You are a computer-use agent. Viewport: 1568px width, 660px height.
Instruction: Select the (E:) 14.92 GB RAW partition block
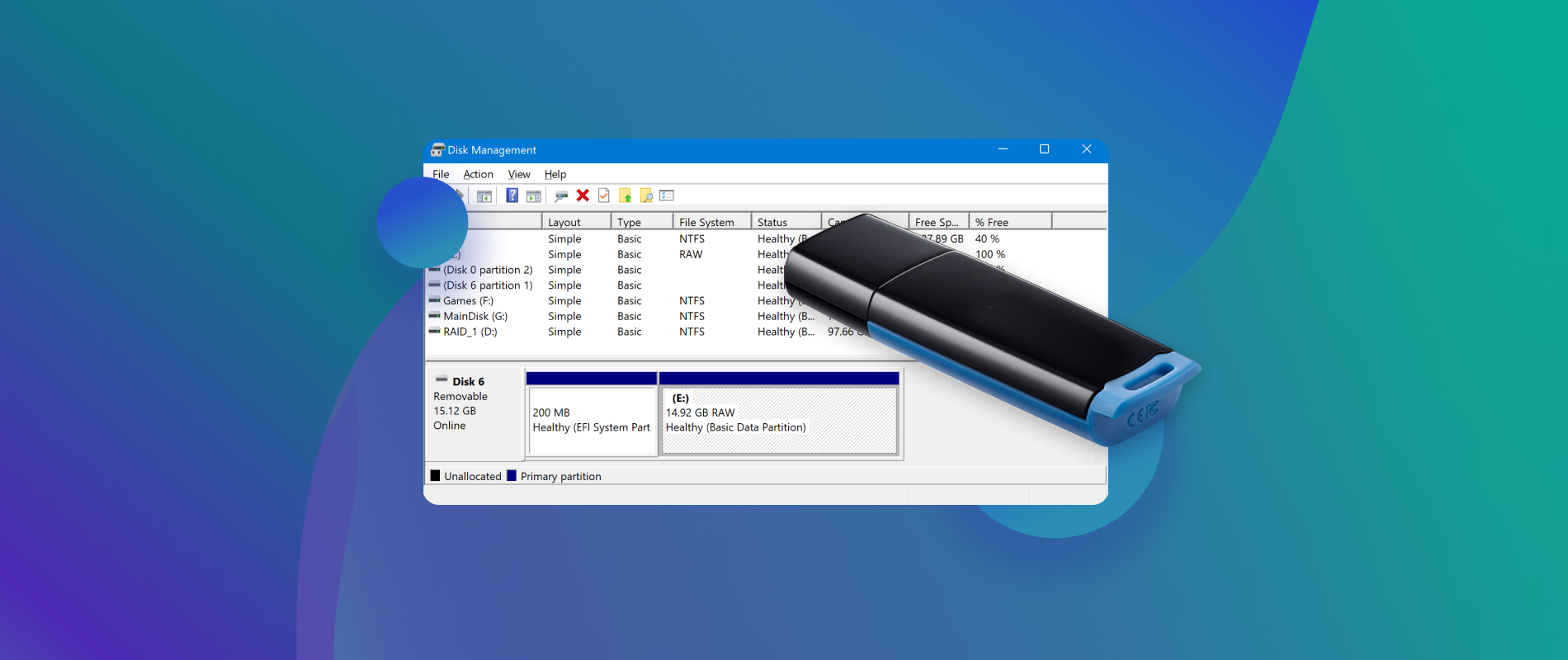pyautogui.click(x=779, y=412)
